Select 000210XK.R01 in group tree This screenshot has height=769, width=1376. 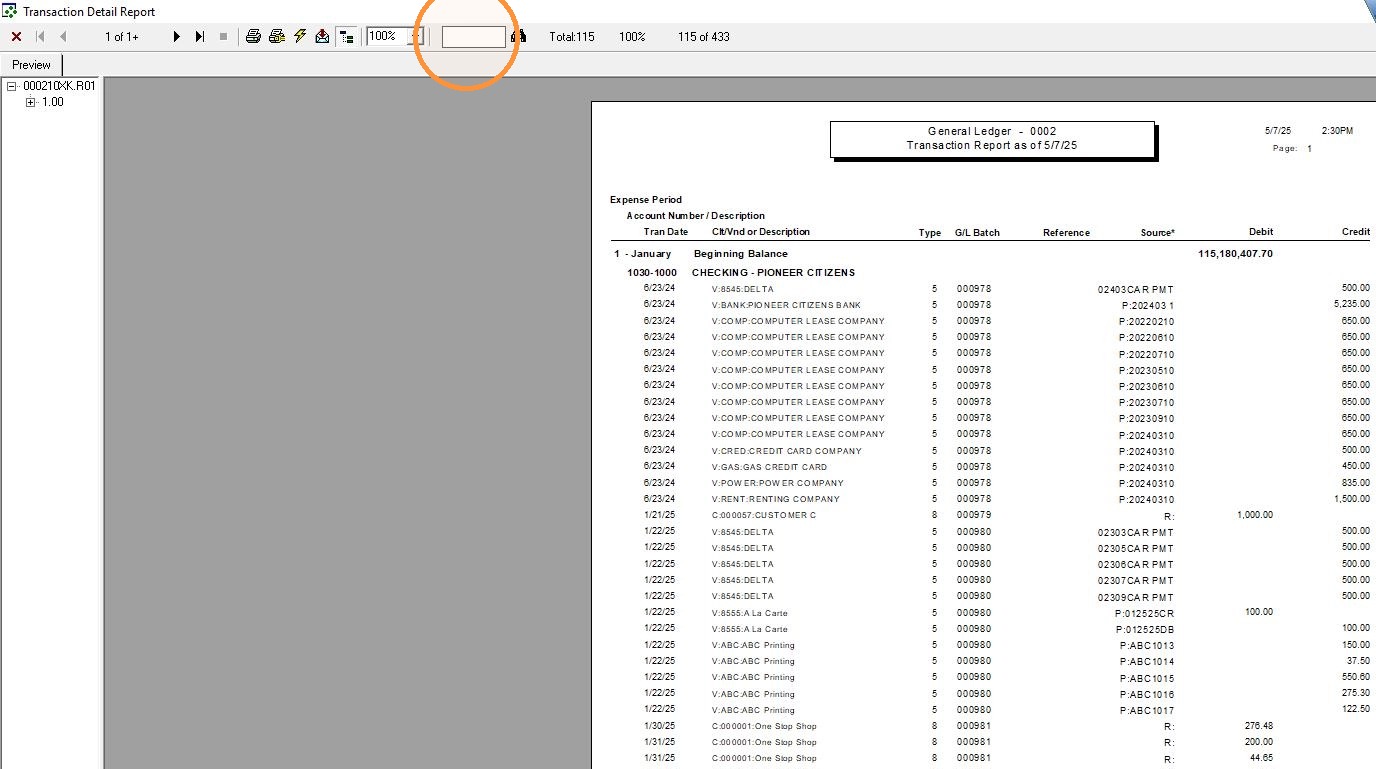click(x=59, y=86)
